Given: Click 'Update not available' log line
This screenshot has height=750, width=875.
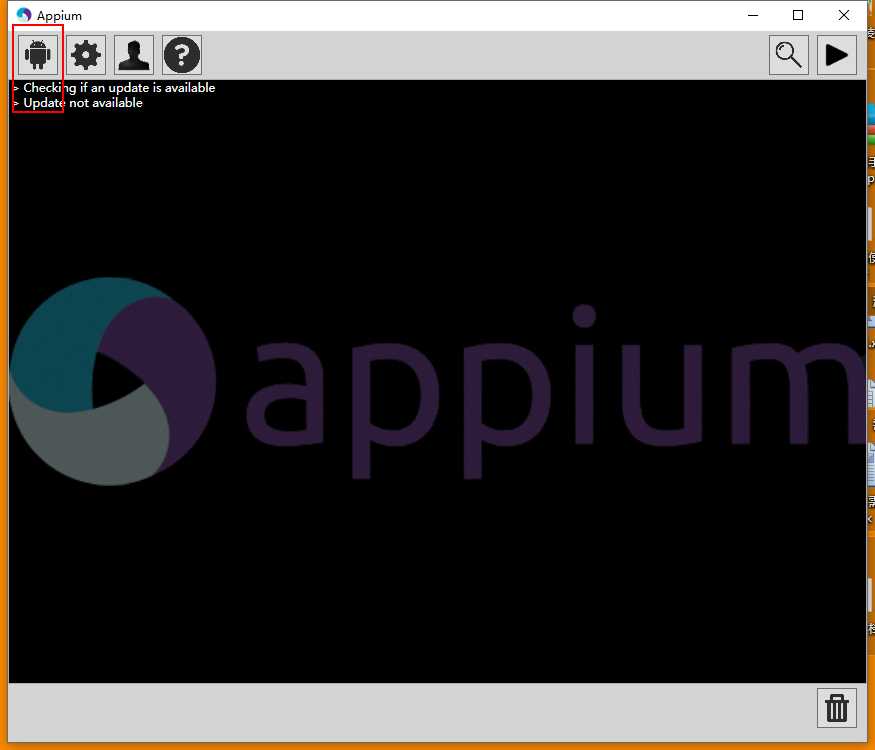Looking at the screenshot, I should (x=83, y=103).
